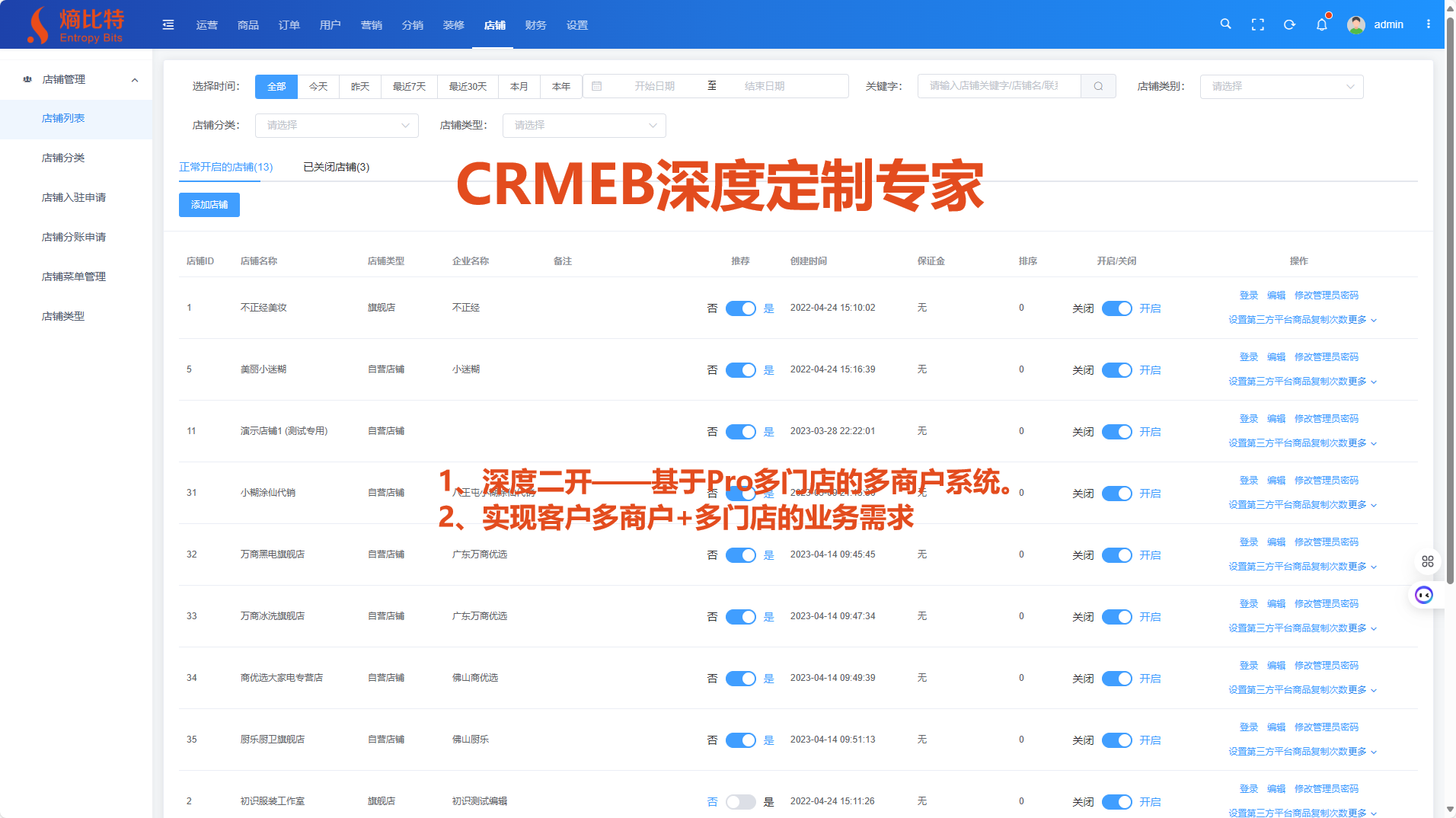Click the 熵比特 Entropy Bits logo
This screenshot has width=1456, height=818.
75,25
